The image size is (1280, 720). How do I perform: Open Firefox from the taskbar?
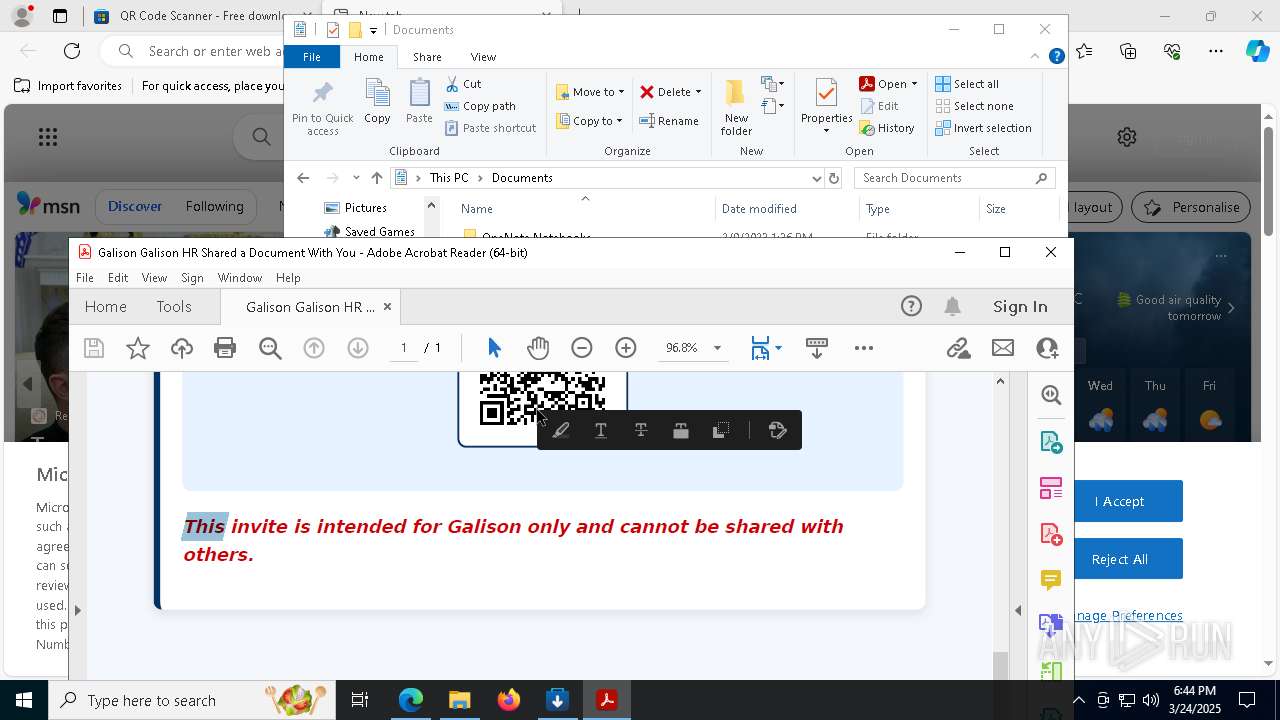508,700
